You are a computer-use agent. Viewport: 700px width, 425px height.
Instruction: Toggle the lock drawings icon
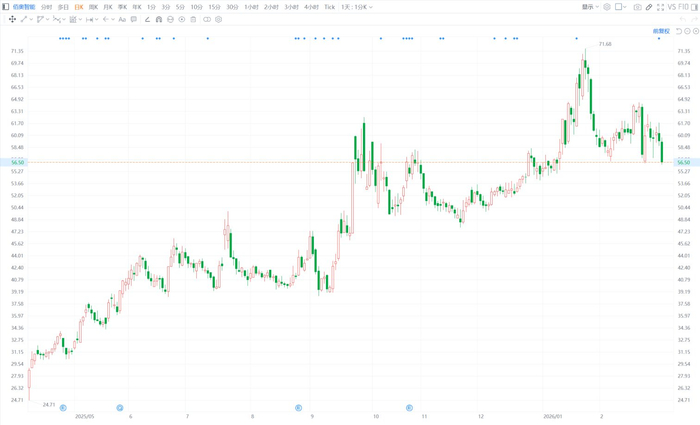(170, 19)
